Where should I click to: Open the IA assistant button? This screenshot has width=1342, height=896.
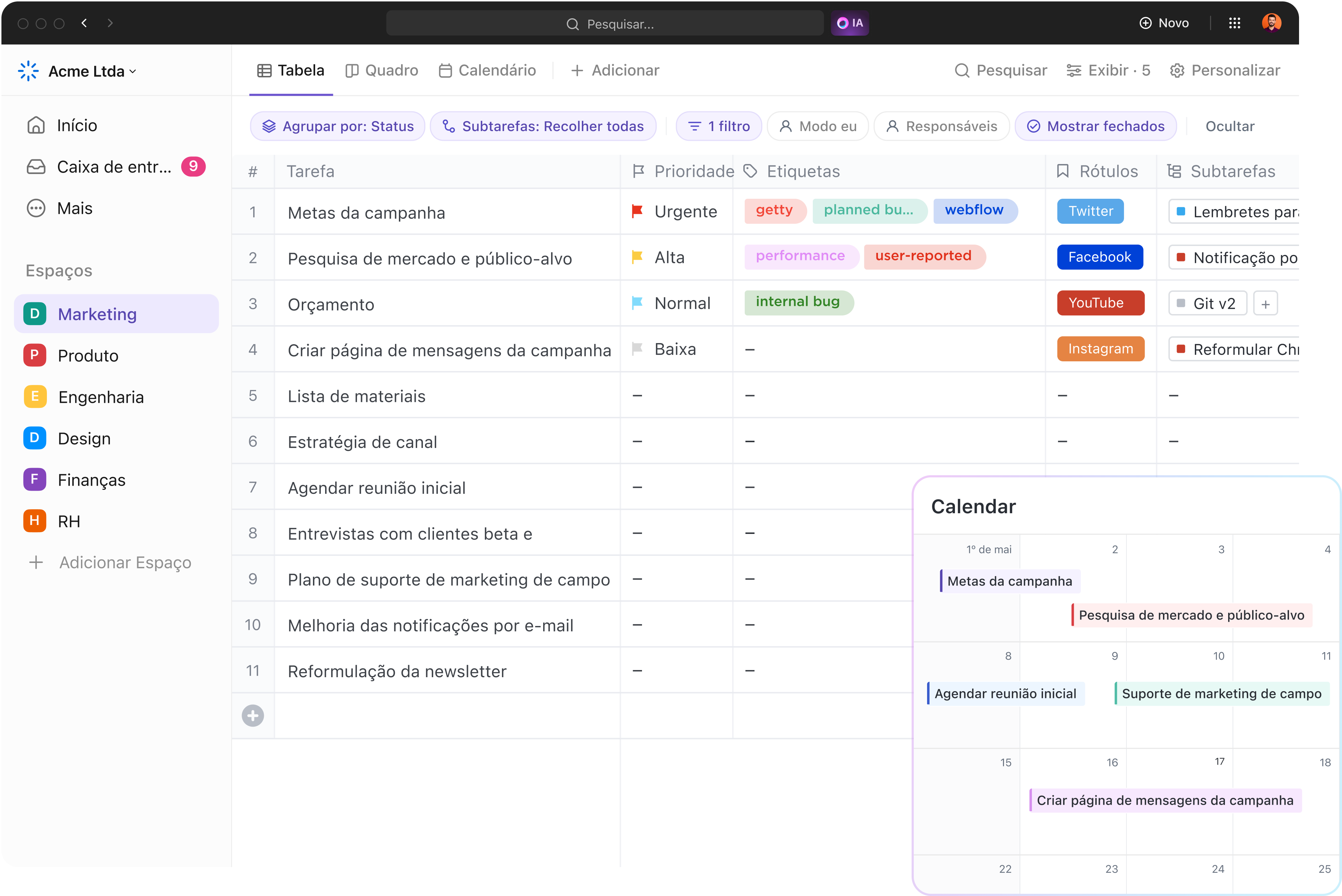[850, 23]
